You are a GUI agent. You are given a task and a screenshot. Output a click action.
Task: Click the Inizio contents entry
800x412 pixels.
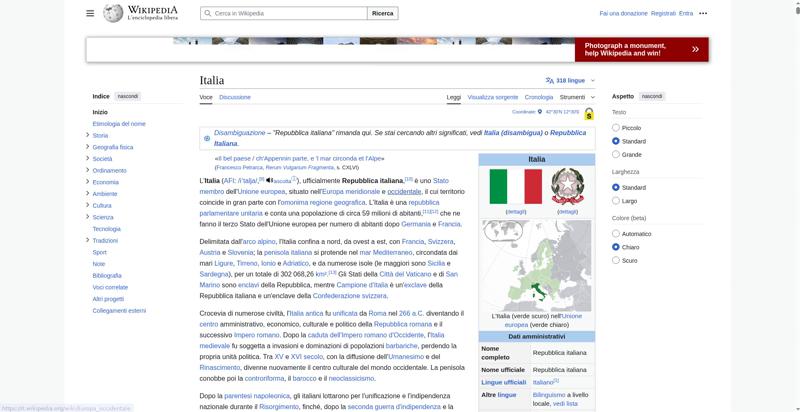100,112
